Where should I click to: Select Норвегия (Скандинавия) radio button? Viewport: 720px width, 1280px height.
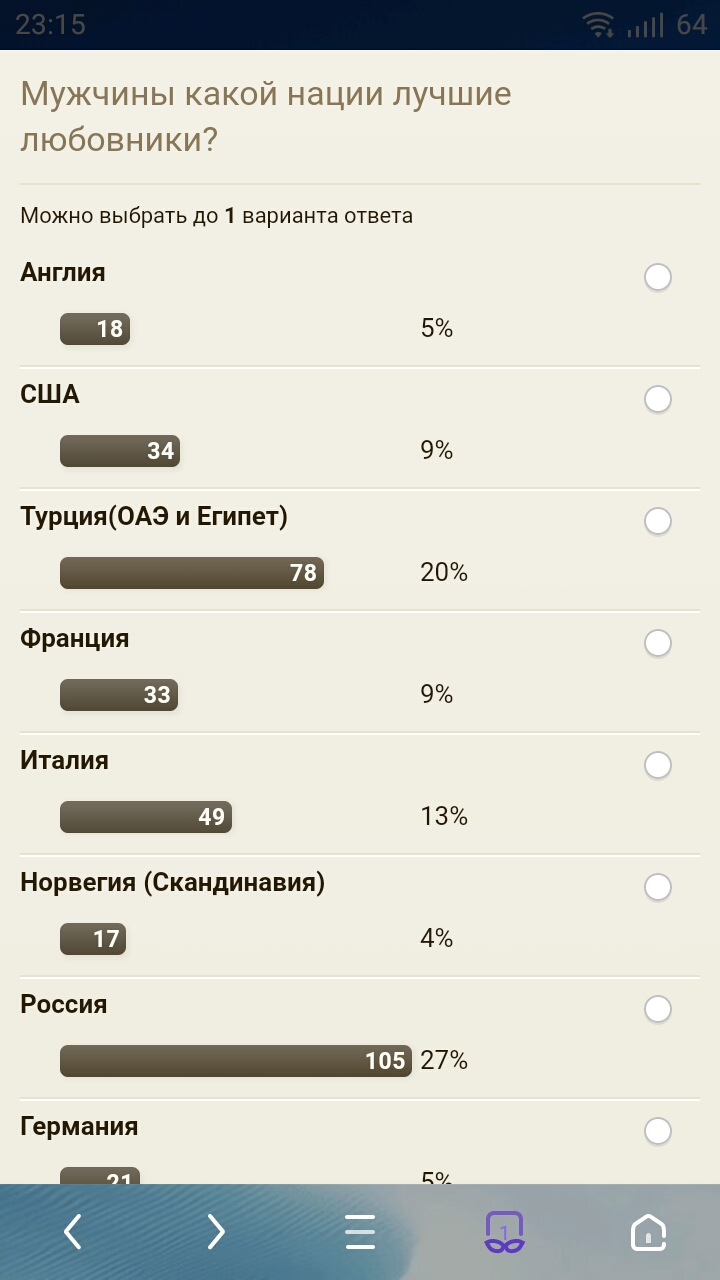658,887
